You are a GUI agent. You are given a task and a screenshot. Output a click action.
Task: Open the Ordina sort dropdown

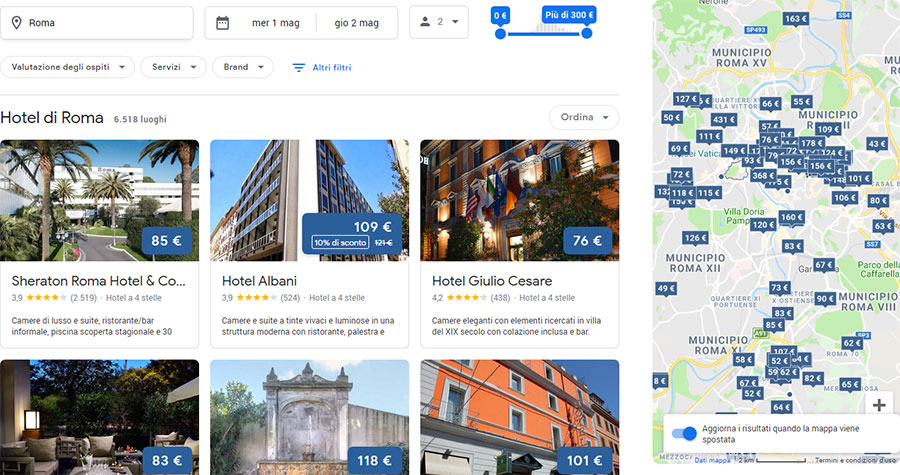pos(584,117)
